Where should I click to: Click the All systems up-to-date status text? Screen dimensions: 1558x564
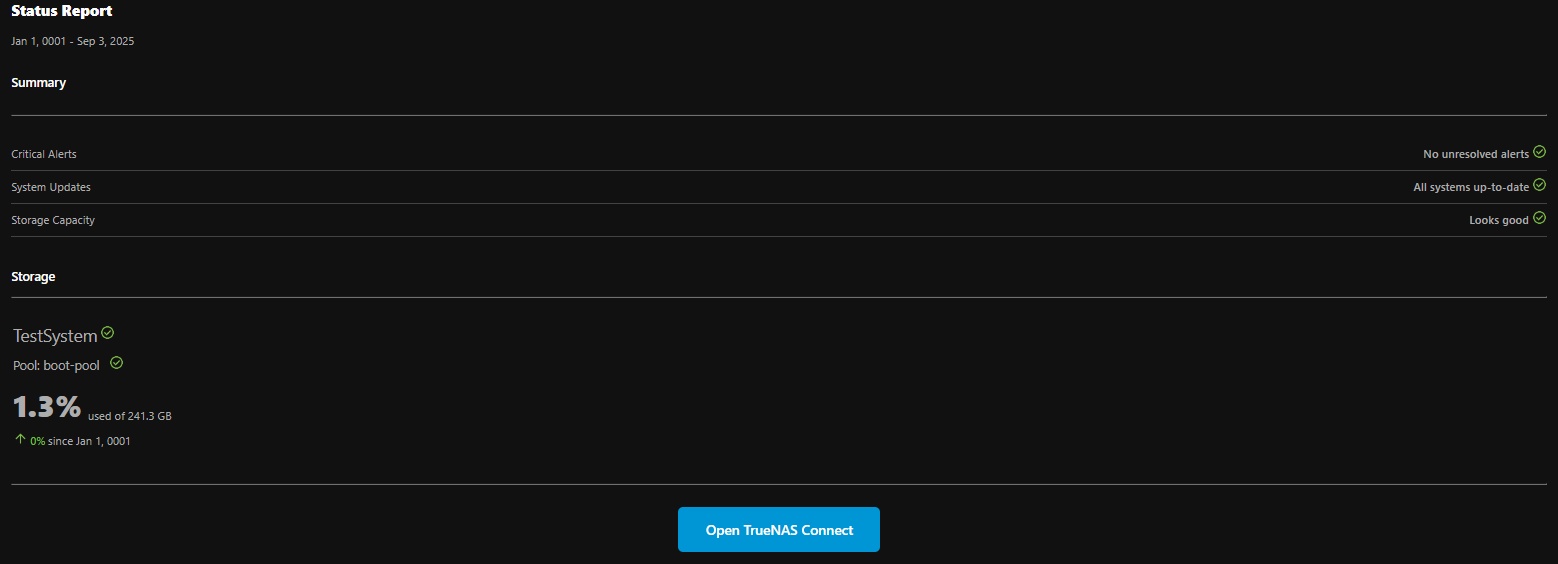(1470, 187)
